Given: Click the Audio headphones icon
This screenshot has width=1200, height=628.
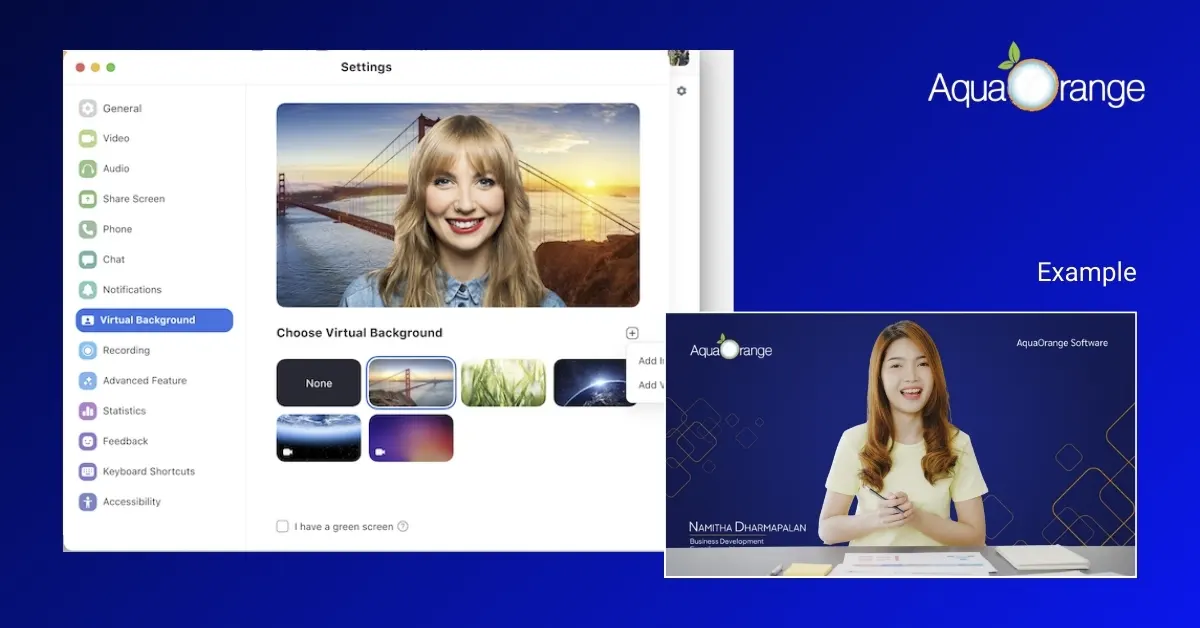Looking at the screenshot, I should pos(88,169).
